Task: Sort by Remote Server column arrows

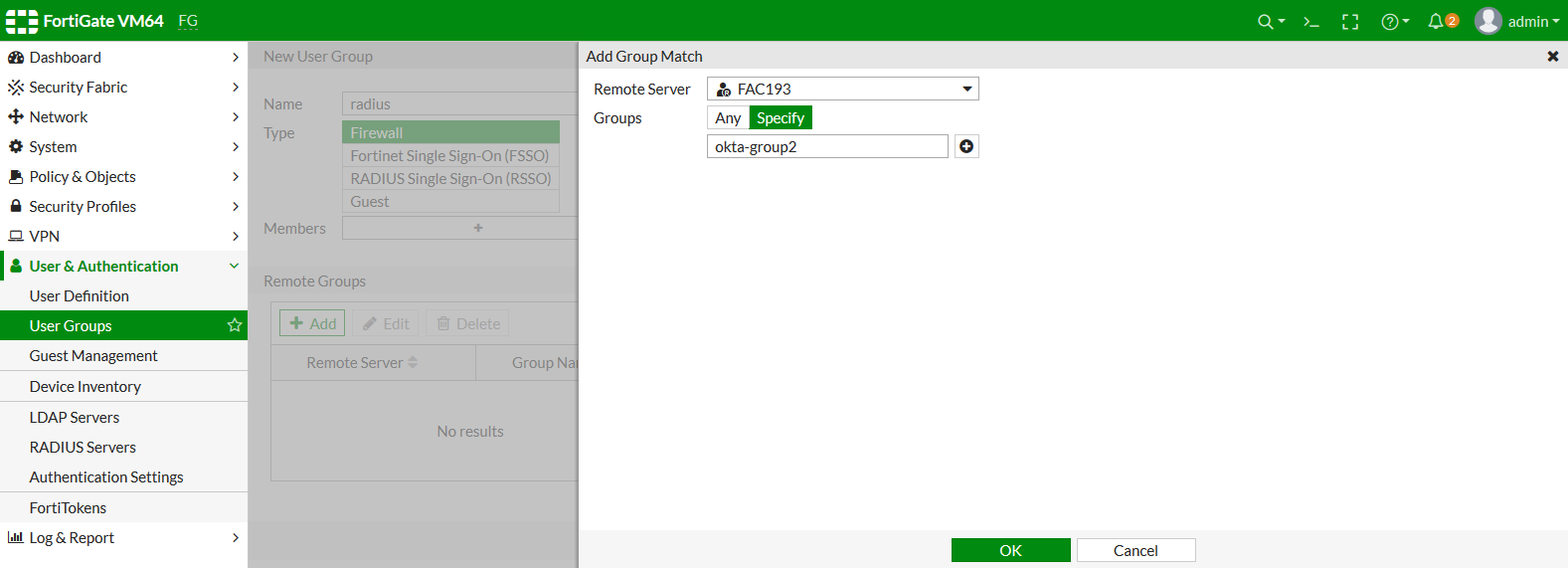Action: [x=413, y=363]
